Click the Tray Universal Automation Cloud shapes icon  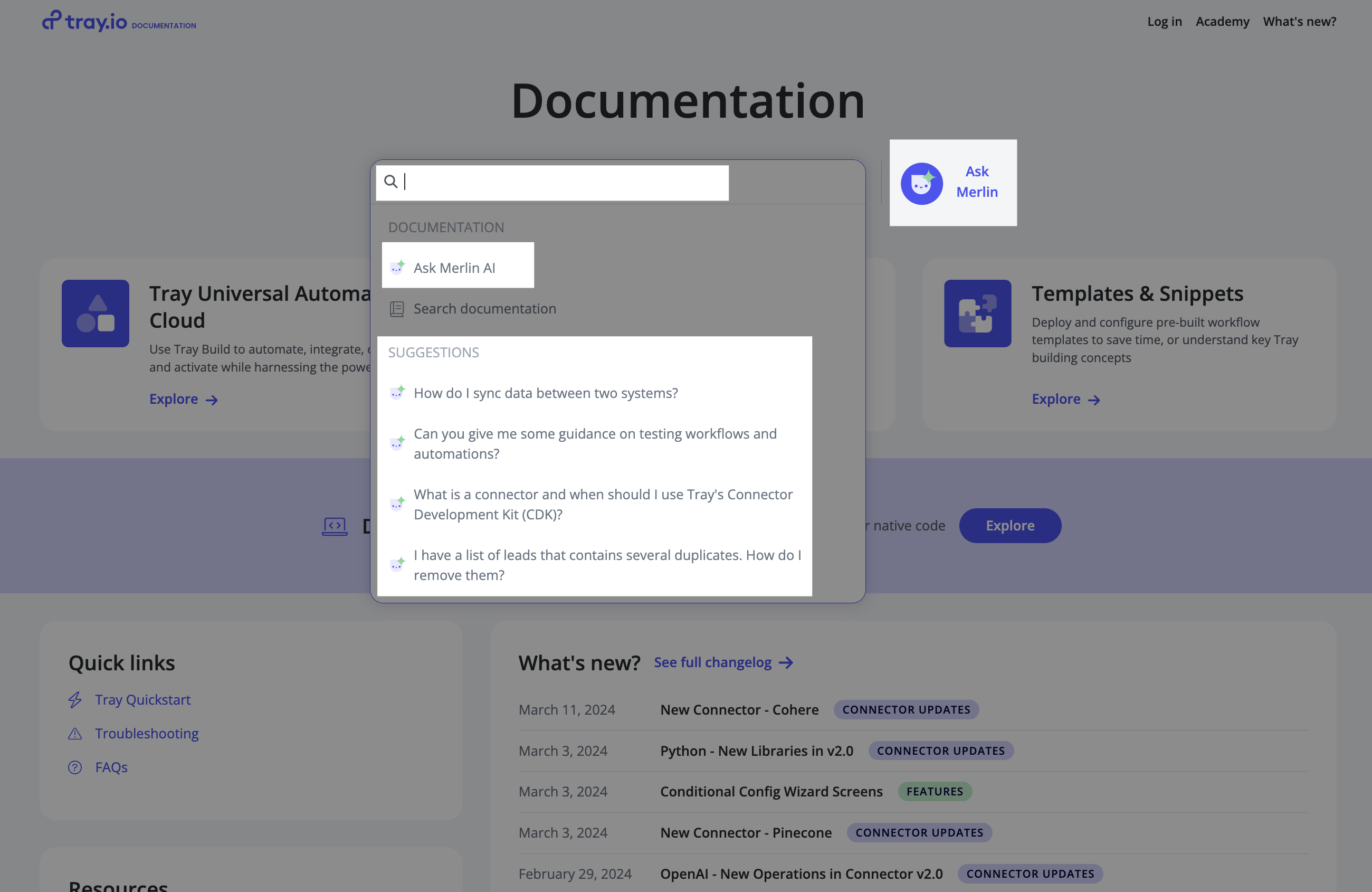tap(96, 314)
